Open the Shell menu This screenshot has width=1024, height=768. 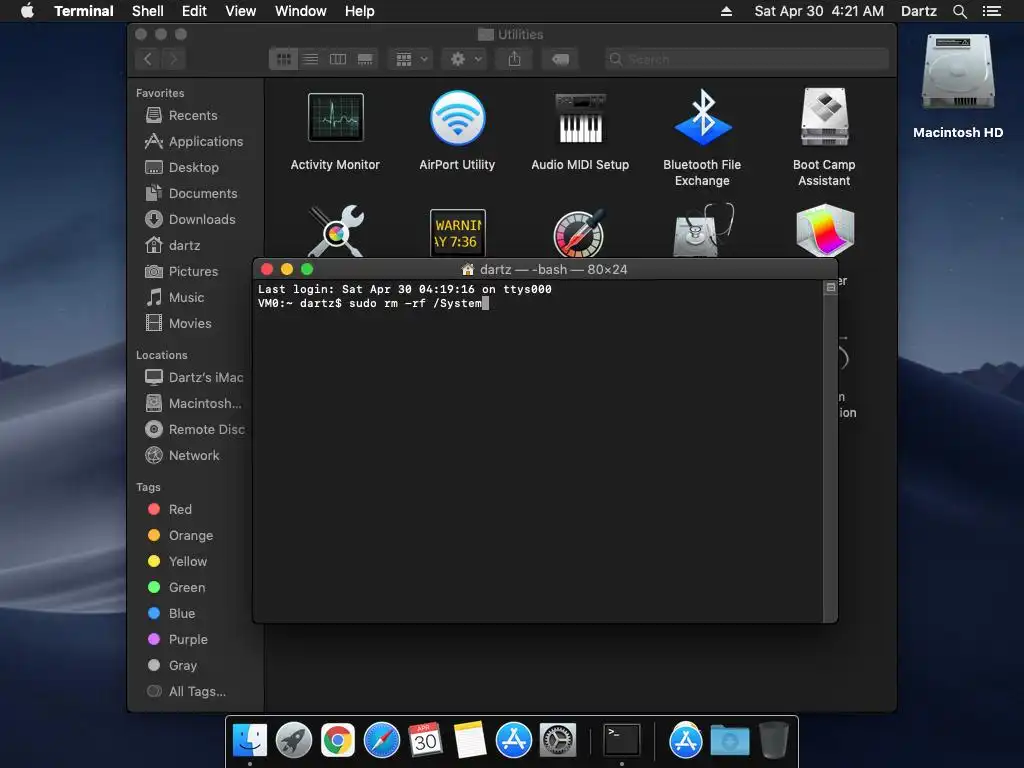tap(148, 11)
